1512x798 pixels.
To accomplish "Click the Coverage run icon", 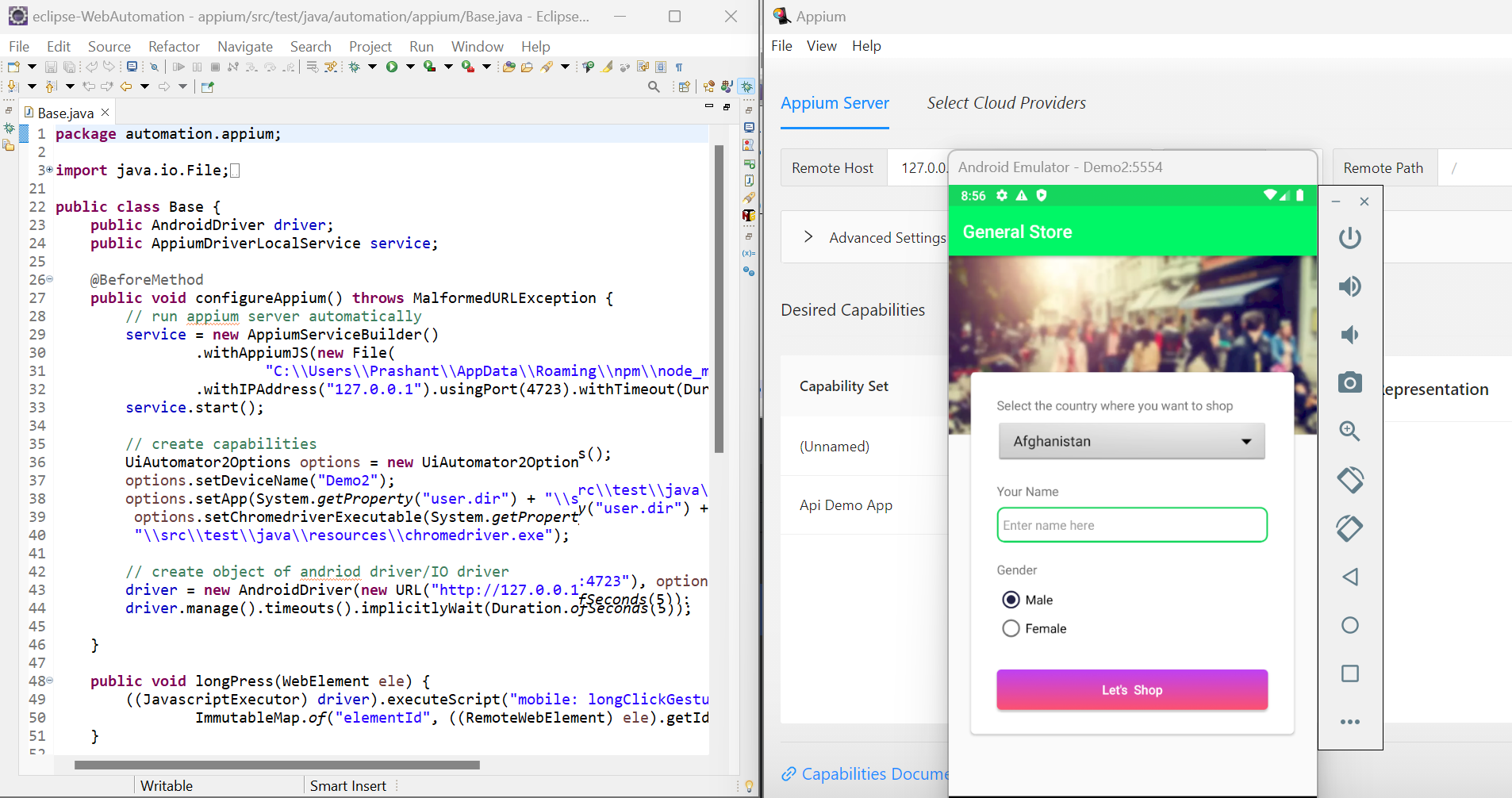I will (x=429, y=67).
